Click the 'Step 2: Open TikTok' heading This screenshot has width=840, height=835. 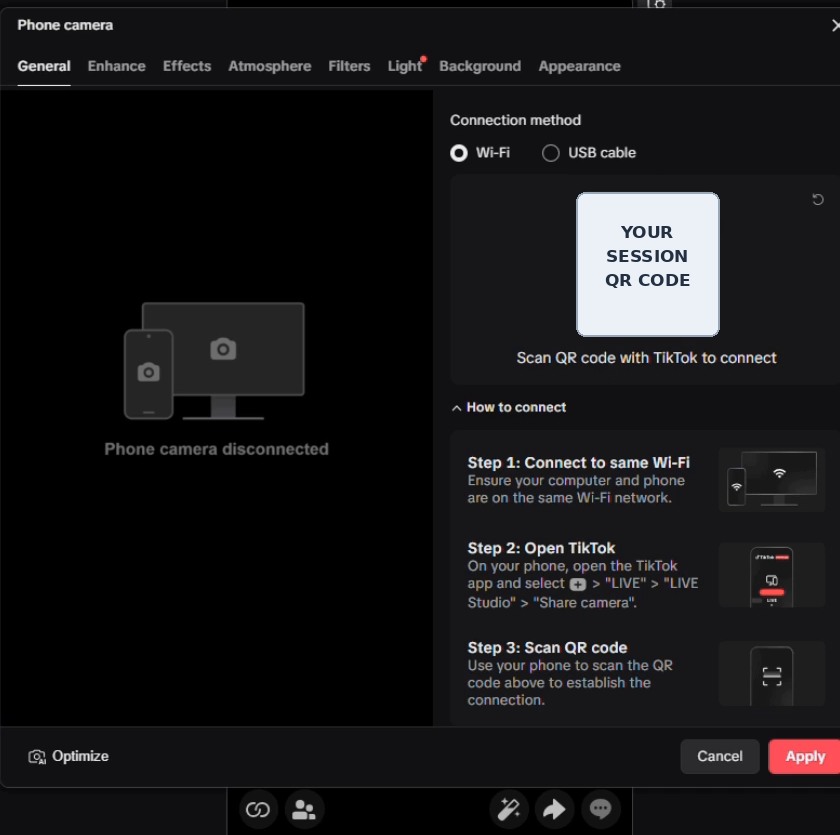click(x=541, y=548)
